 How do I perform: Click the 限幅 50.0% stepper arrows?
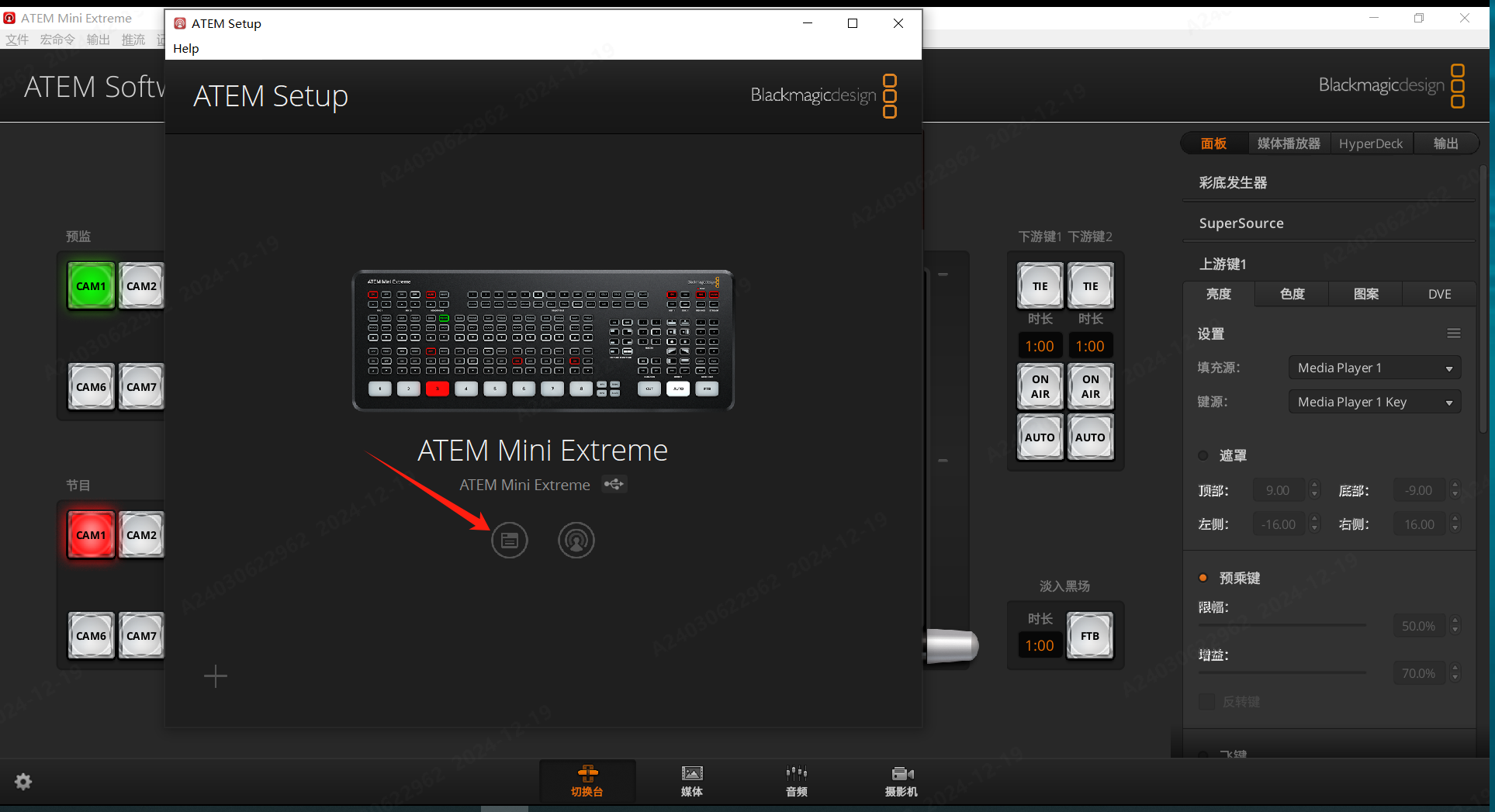[1455, 625]
